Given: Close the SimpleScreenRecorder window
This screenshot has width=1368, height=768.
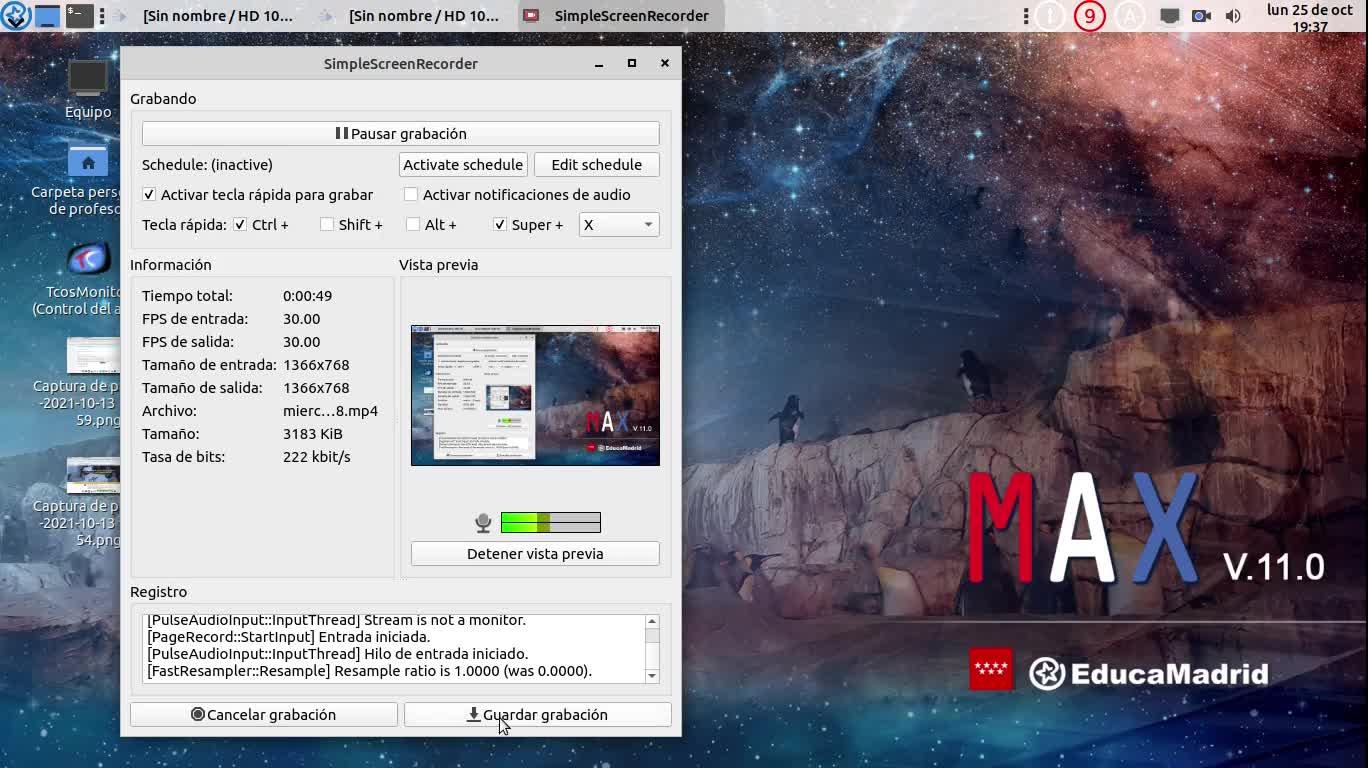Looking at the screenshot, I should (x=665, y=63).
